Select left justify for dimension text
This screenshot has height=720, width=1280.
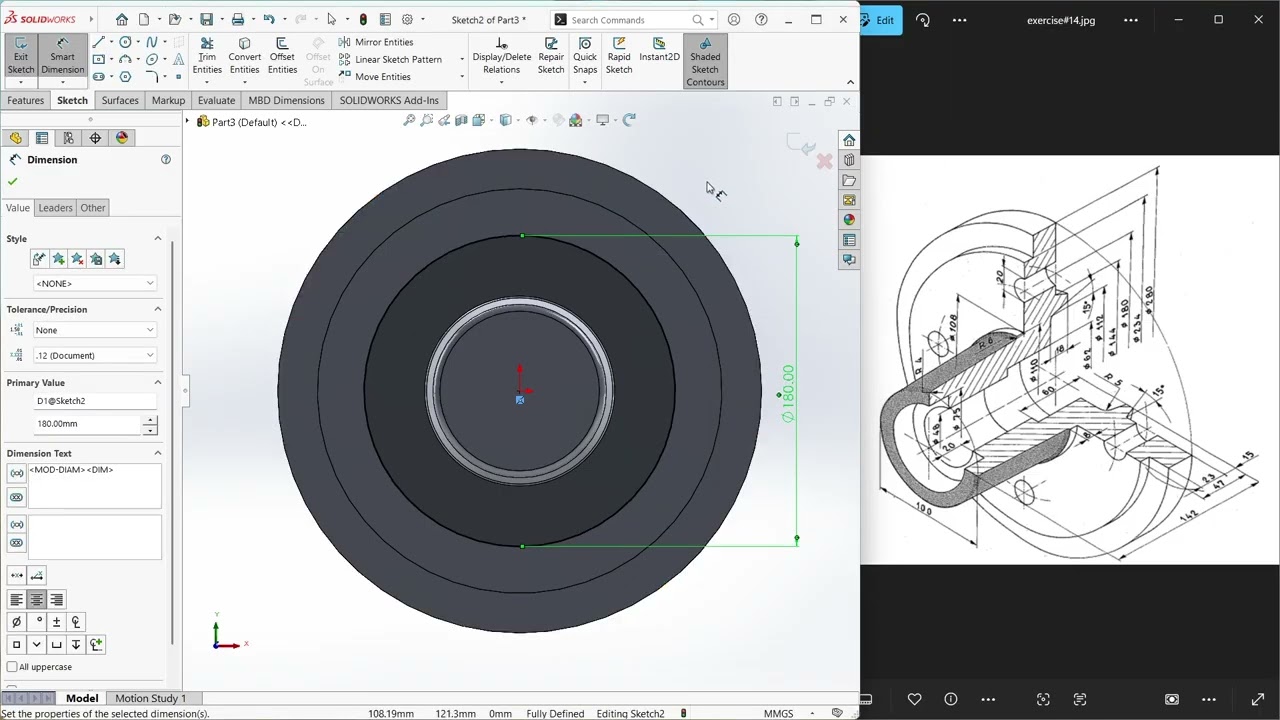(16, 599)
